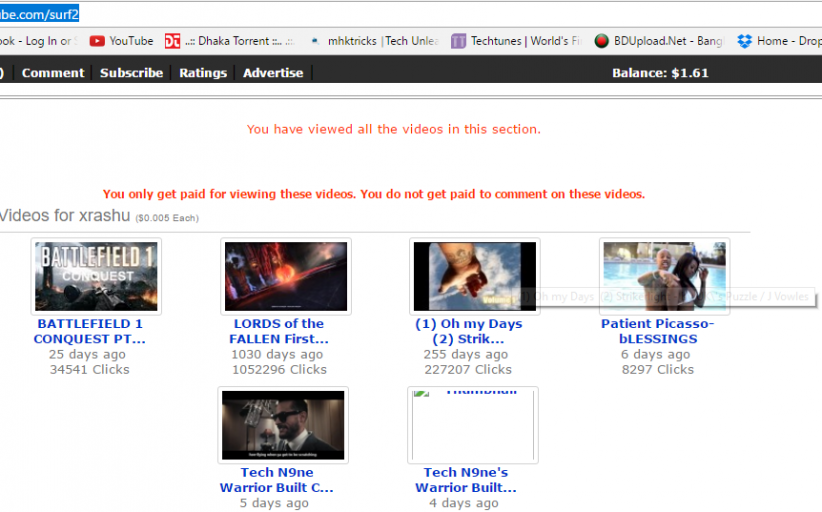Screen dimensions: 822x512
Task: Go to the Subscribe section
Action: tap(131, 73)
